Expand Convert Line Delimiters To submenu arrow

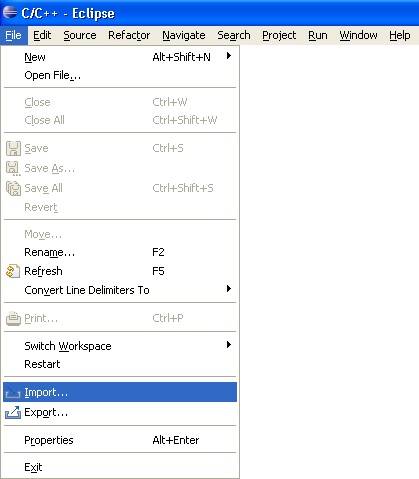(229, 289)
